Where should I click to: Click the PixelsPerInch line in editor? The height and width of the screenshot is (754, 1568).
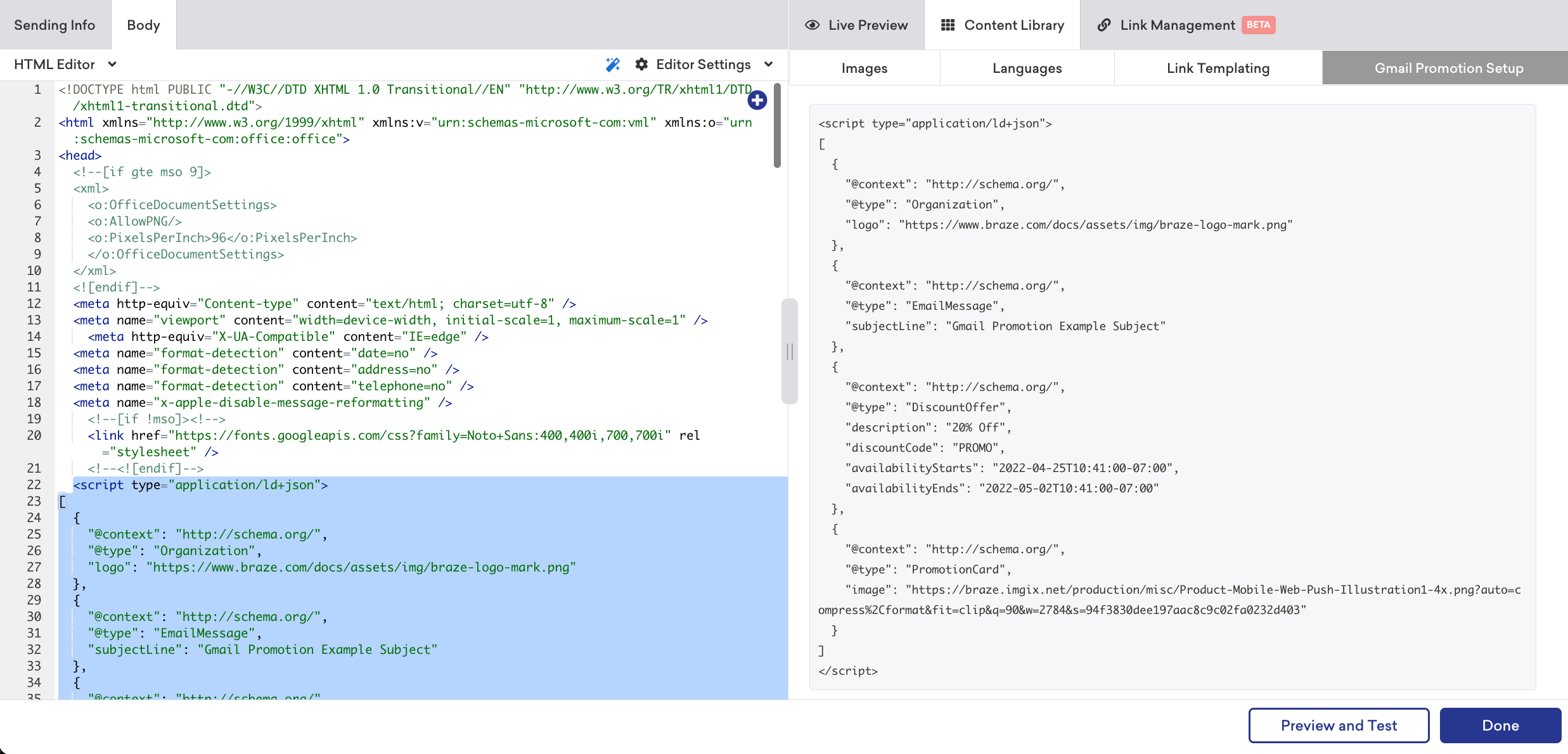click(x=222, y=238)
